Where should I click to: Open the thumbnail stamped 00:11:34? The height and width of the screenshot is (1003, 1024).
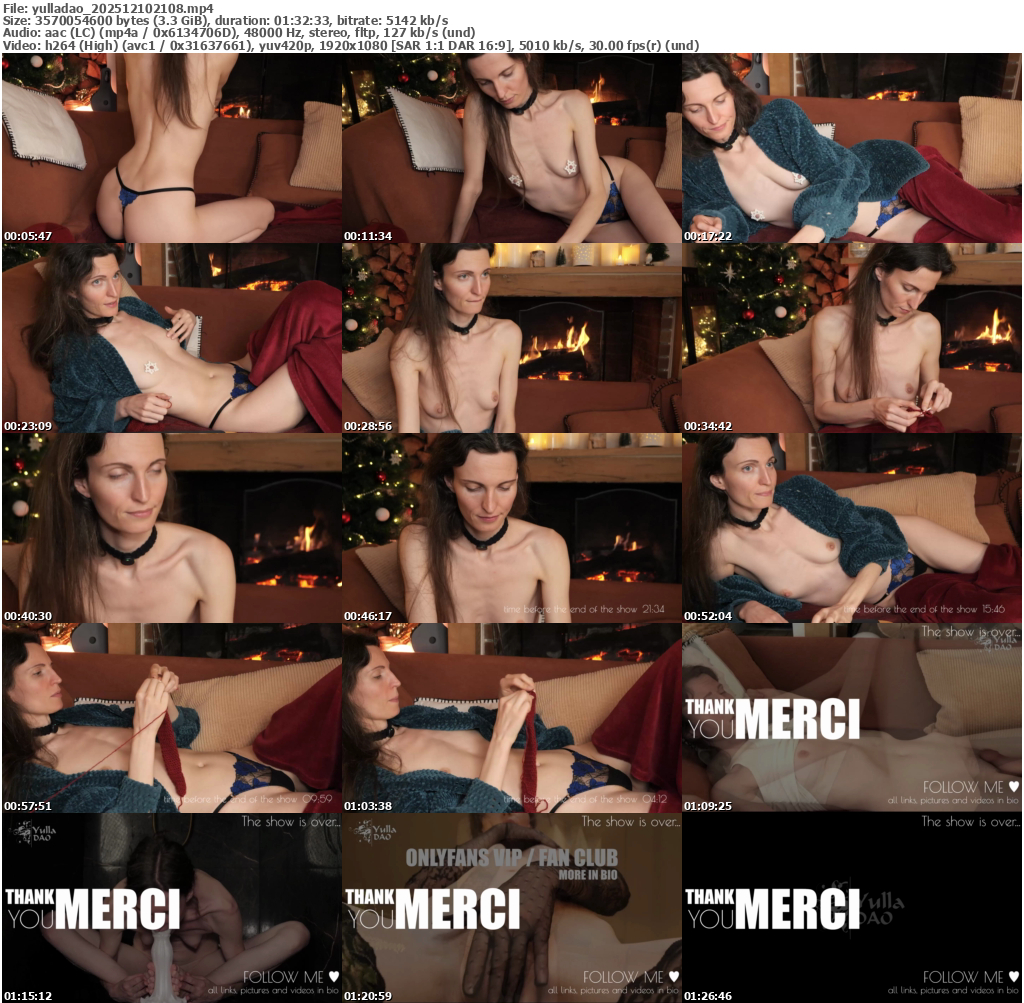512,148
